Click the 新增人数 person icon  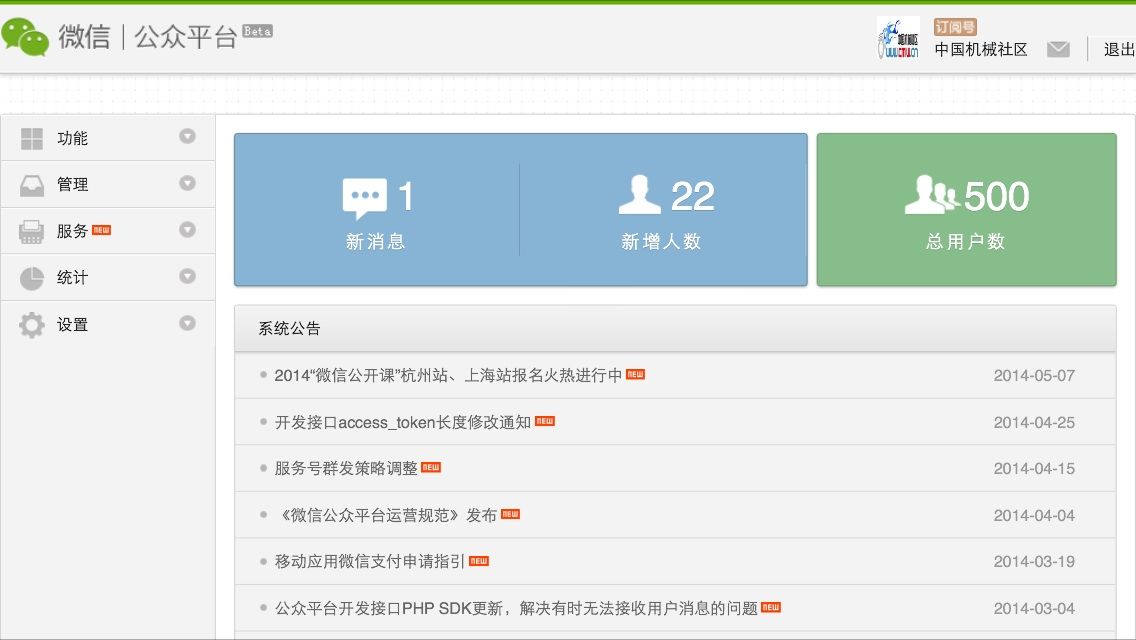(x=640, y=196)
